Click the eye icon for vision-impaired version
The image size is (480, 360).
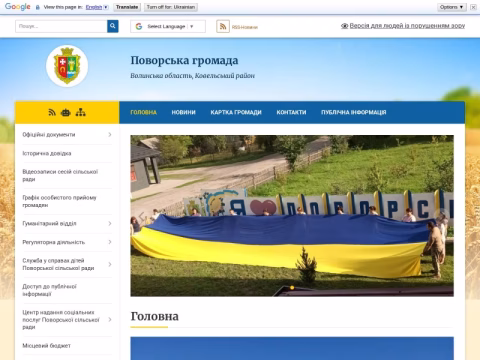[x=344, y=26]
